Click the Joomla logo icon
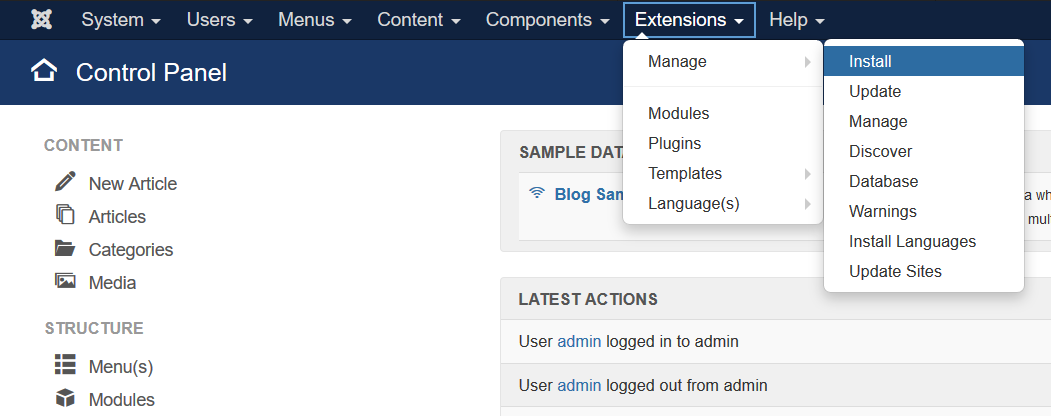 42,20
